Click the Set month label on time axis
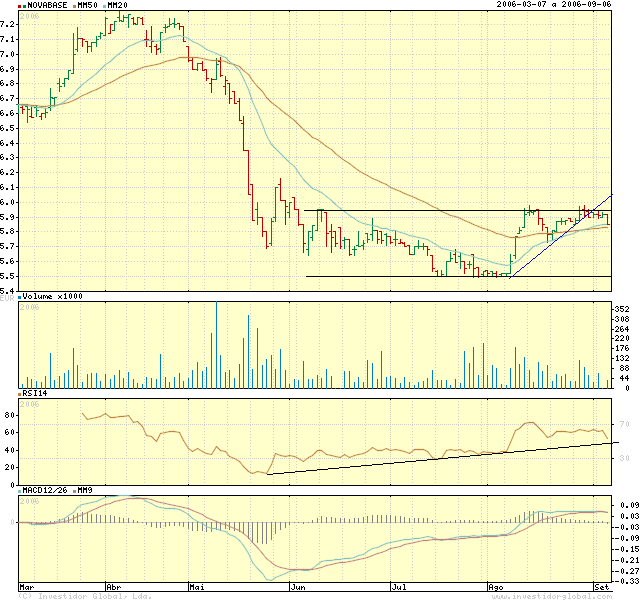Viewport: 640px width, 600px height. (x=602, y=587)
